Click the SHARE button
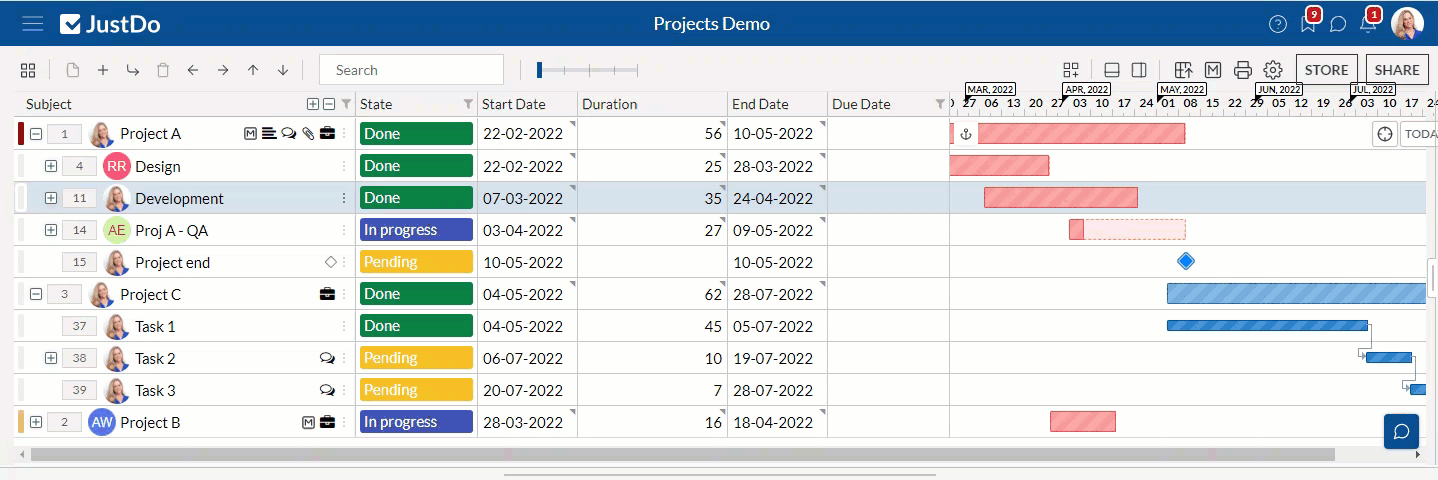The width and height of the screenshot is (1438, 480). [1397, 70]
